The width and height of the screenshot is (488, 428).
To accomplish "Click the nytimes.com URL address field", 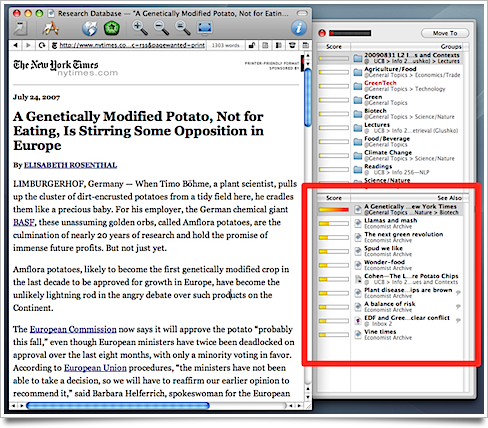I will tap(132, 45).
